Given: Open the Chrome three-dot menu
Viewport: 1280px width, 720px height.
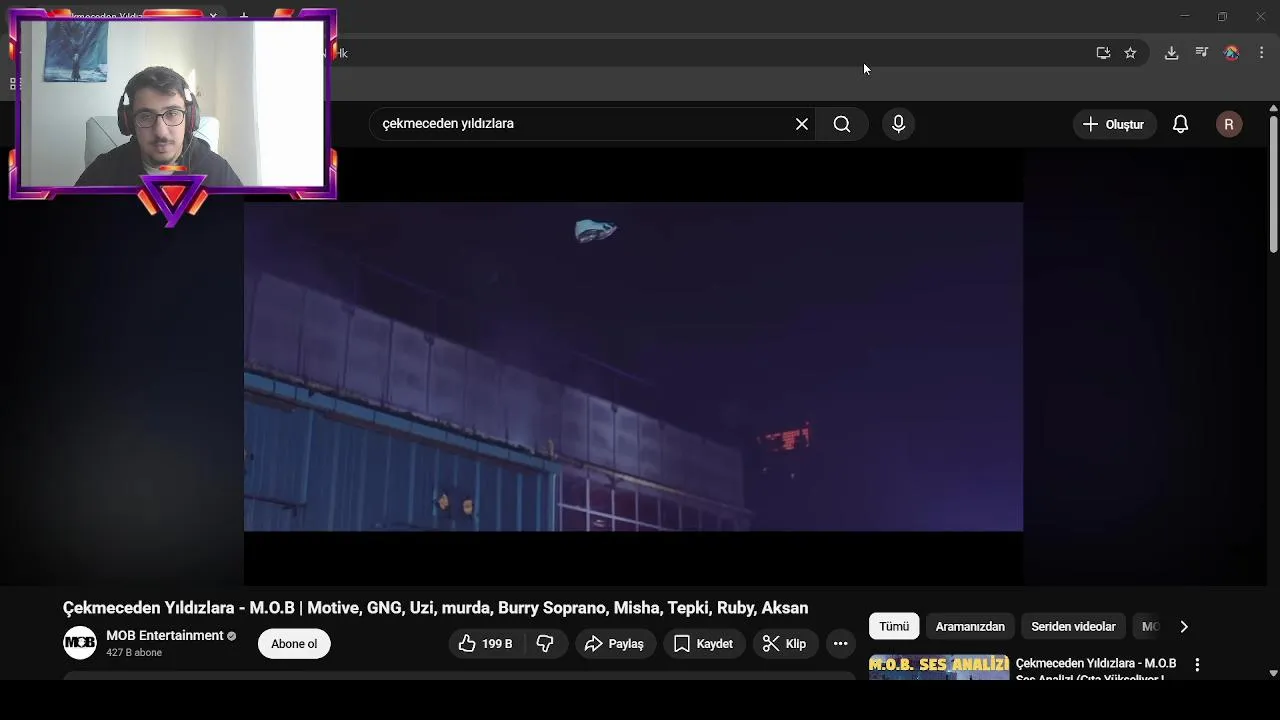Looking at the screenshot, I should click(x=1262, y=53).
